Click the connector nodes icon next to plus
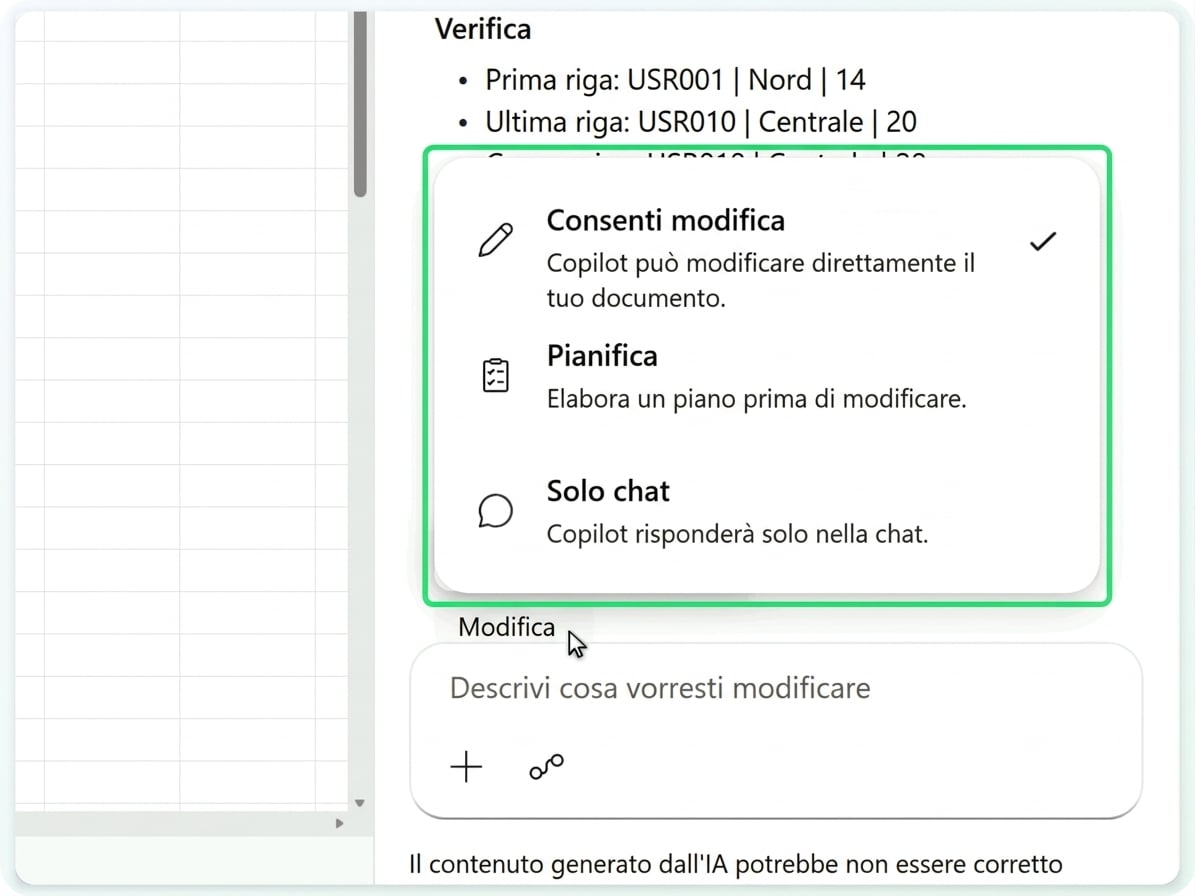 [546, 766]
